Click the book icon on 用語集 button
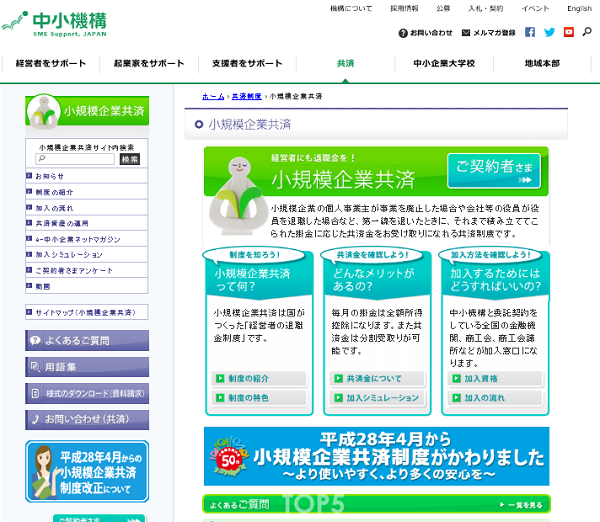Screen dimensions: 600x522 tap(35, 367)
